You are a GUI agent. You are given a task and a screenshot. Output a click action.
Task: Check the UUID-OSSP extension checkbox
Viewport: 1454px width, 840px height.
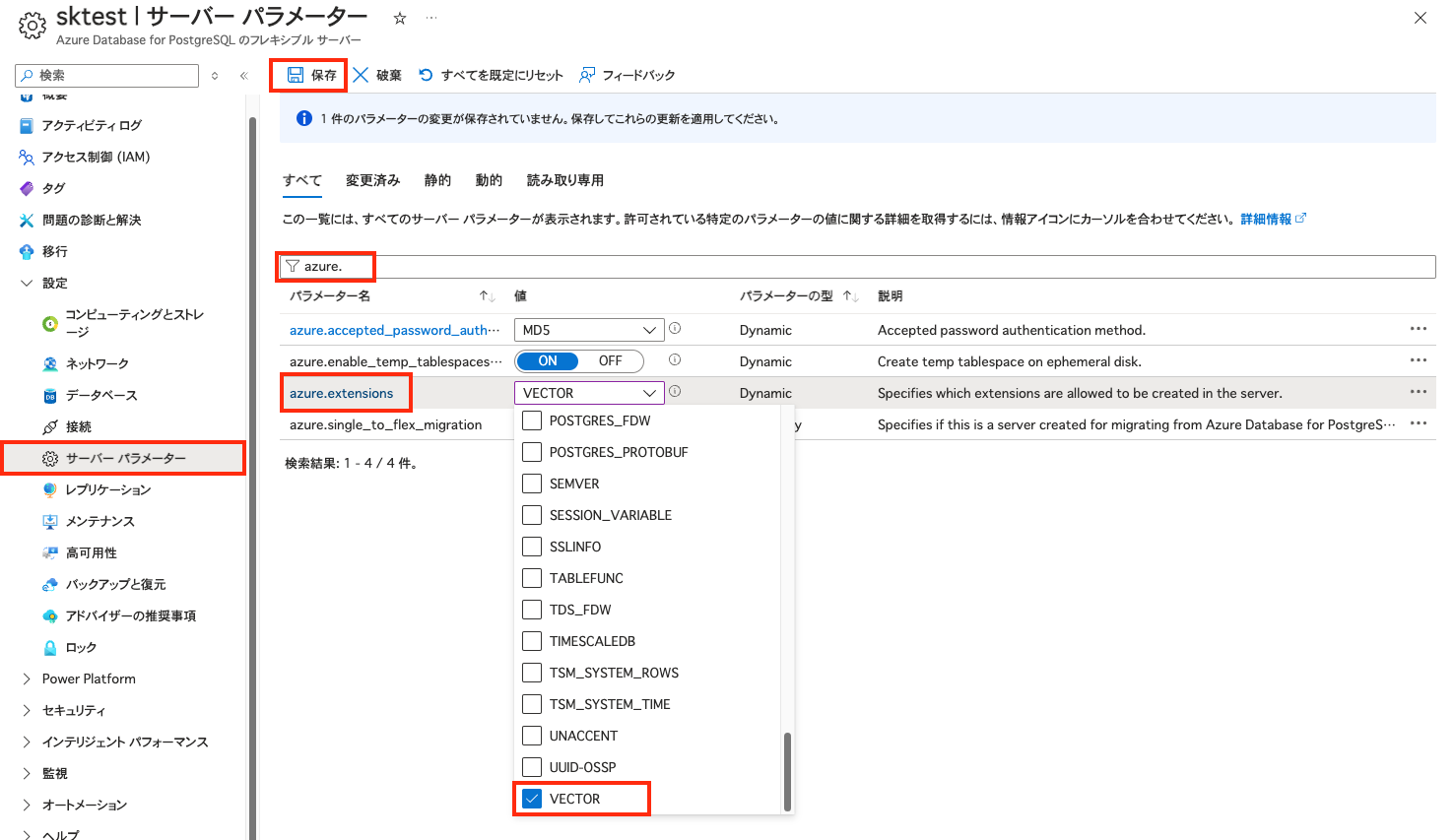[x=532, y=766]
